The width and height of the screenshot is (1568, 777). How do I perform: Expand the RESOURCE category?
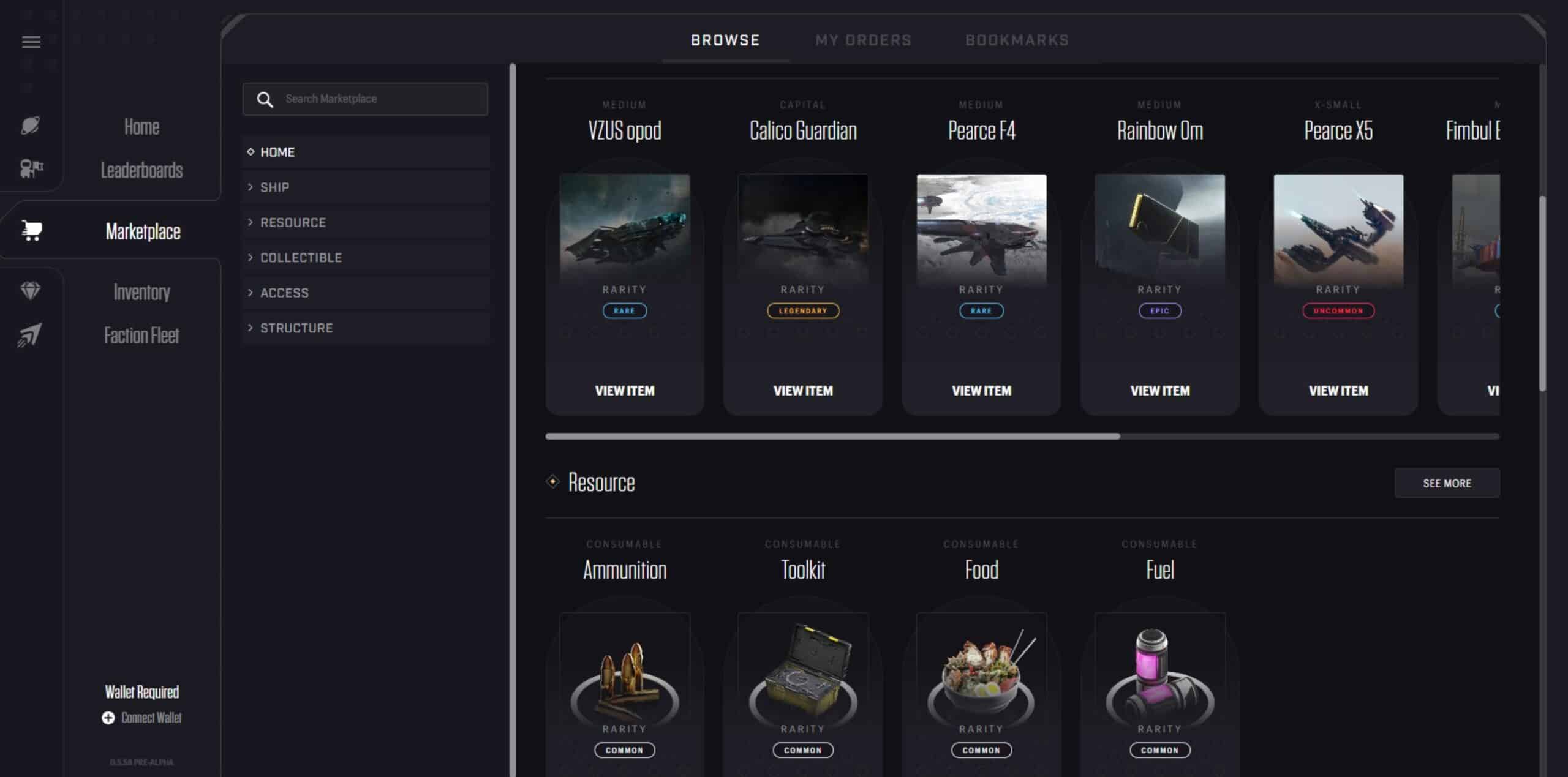[366, 222]
